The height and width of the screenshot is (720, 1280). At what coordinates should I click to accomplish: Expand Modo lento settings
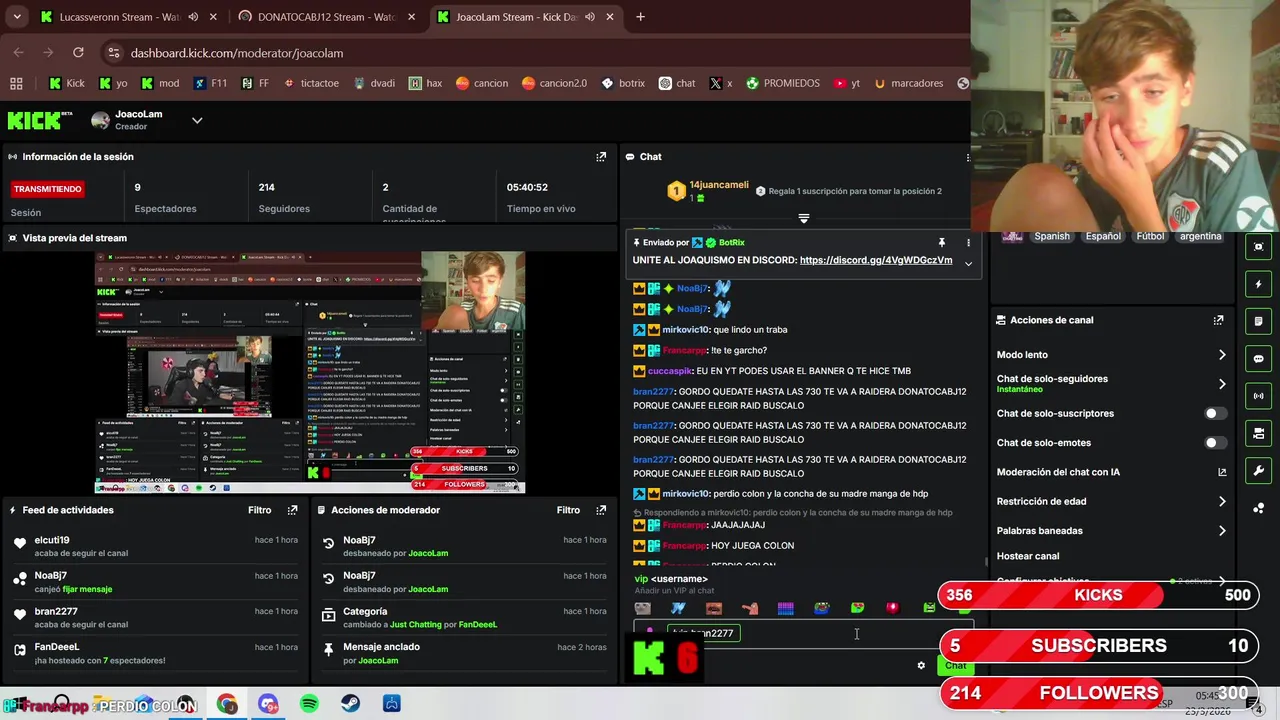(x=1221, y=355)
